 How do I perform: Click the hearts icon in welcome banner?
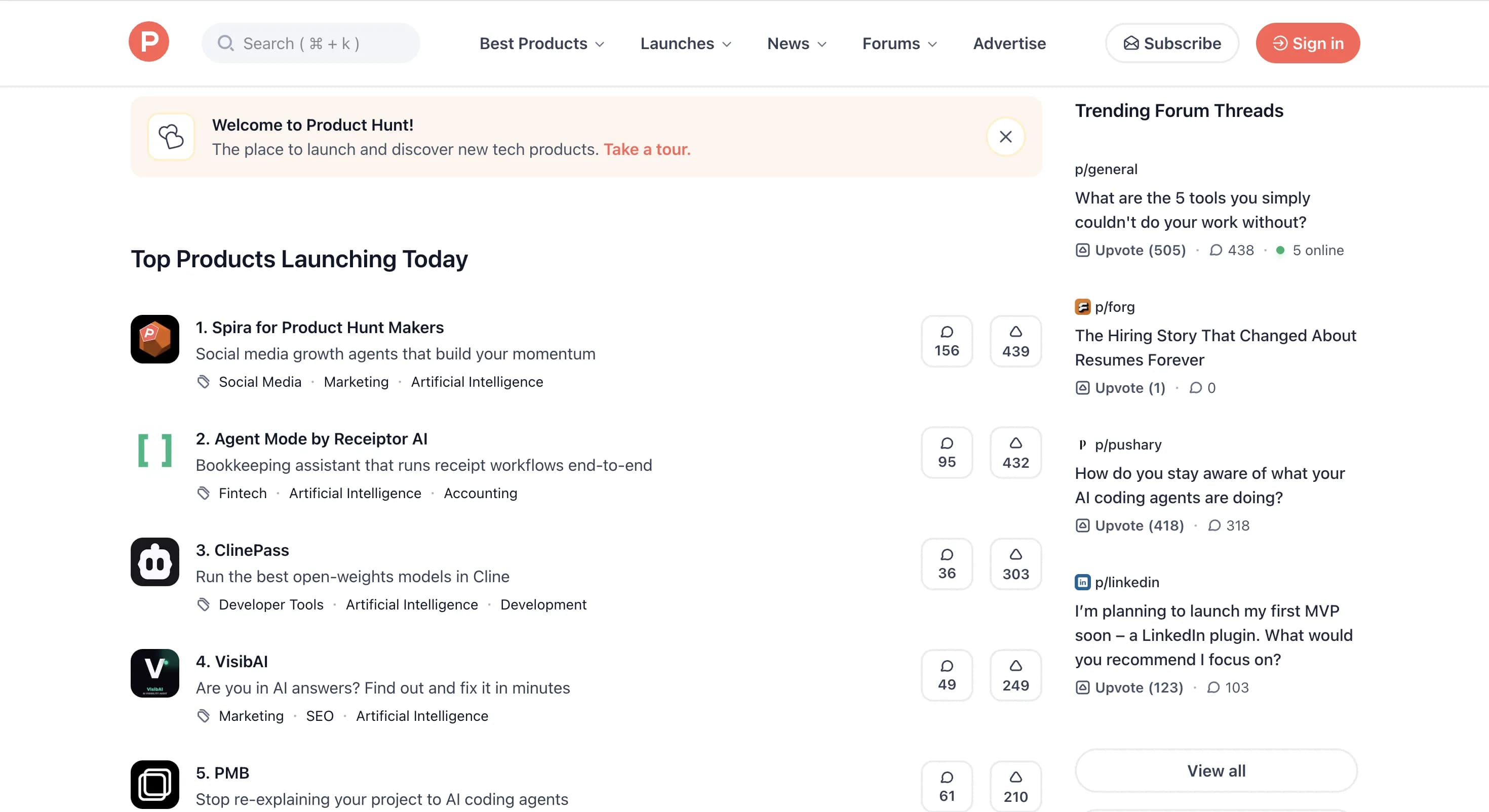point(171,137)
